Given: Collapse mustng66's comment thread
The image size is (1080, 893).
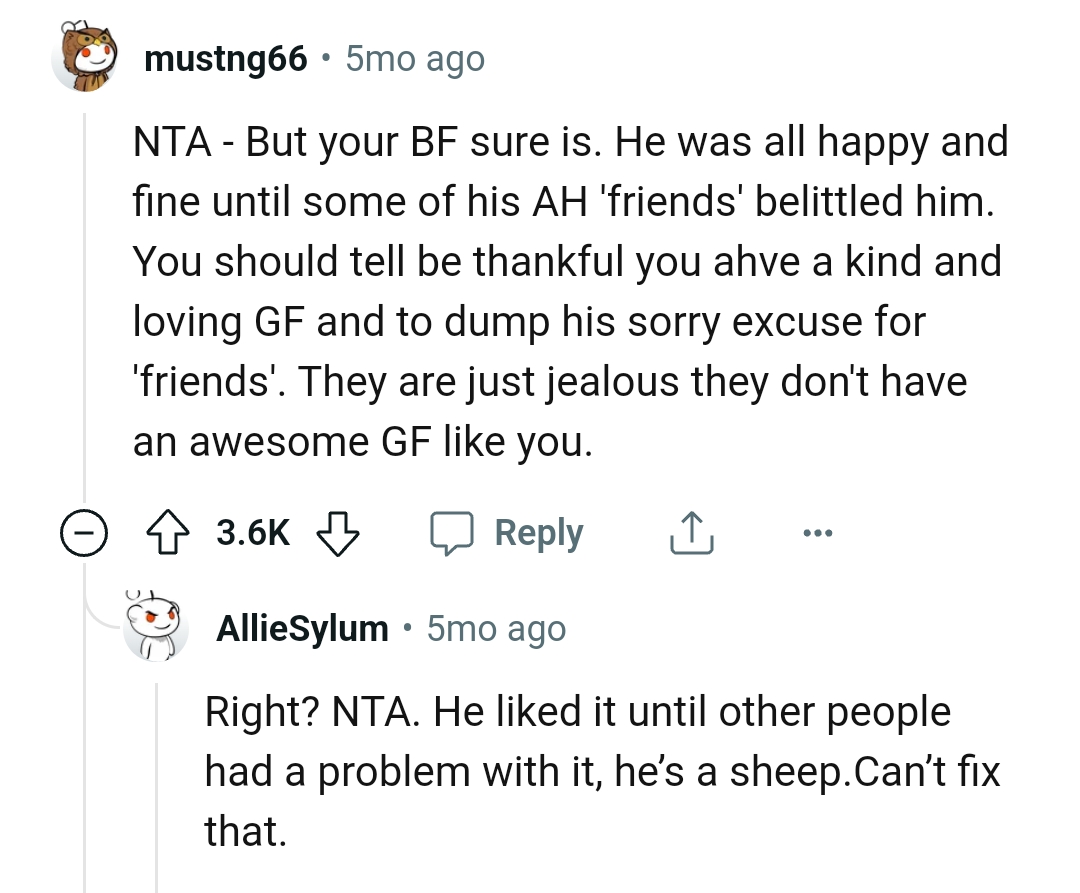Looking at the screenshot, I should [85, 532].
